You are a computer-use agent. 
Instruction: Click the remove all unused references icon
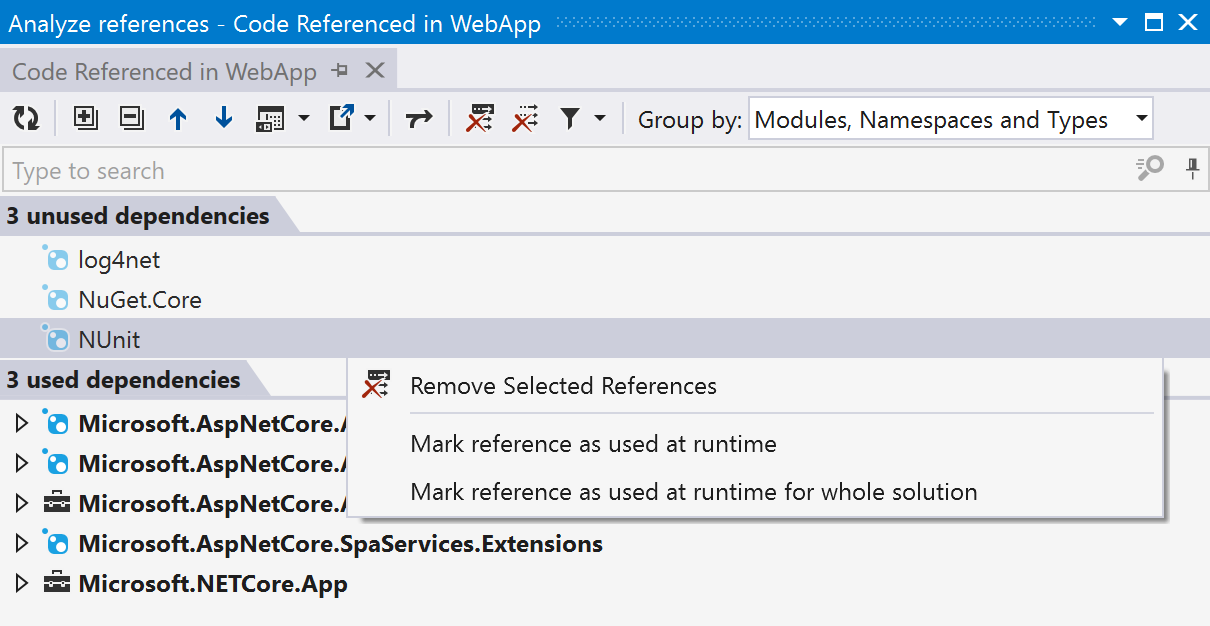coord(525,119)
